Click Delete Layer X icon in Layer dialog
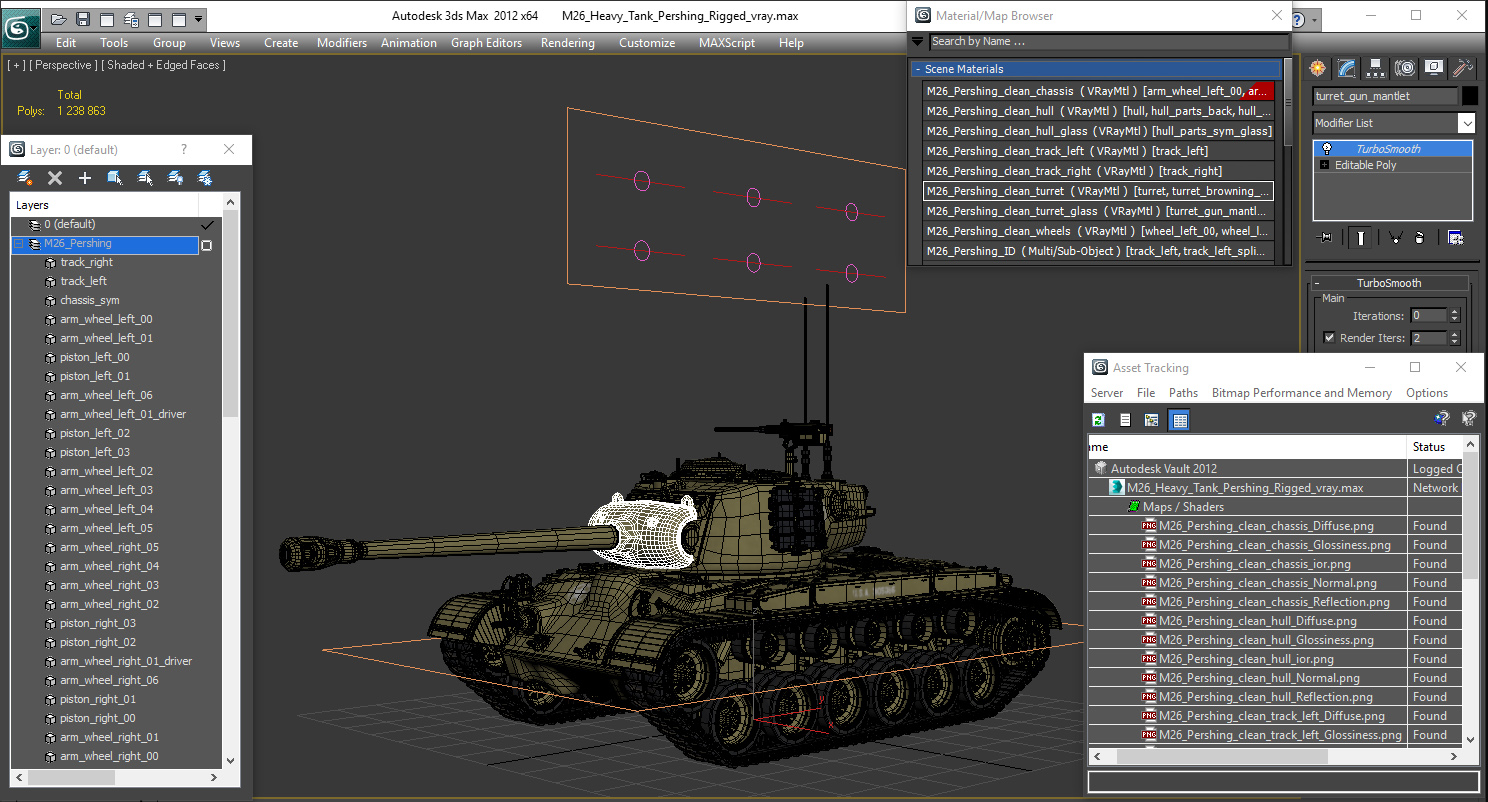Viewport: 1488px width, 802px height. click(x=55, y=178)
